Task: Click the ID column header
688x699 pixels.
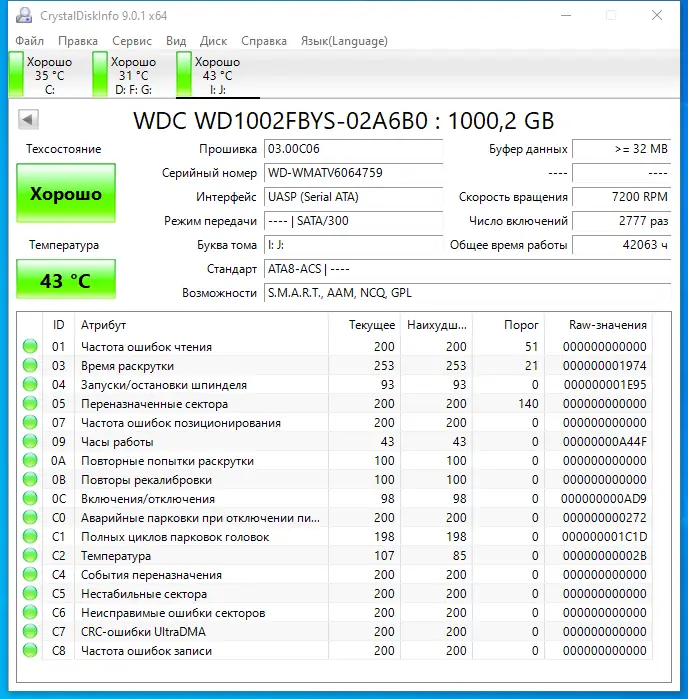Action: 58,325
